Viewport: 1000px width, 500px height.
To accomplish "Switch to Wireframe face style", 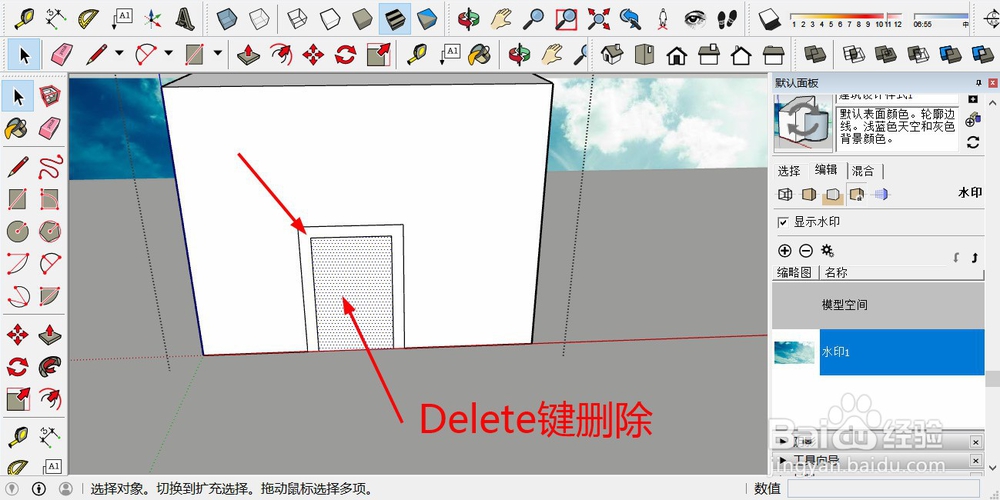I will coord(297,18).
